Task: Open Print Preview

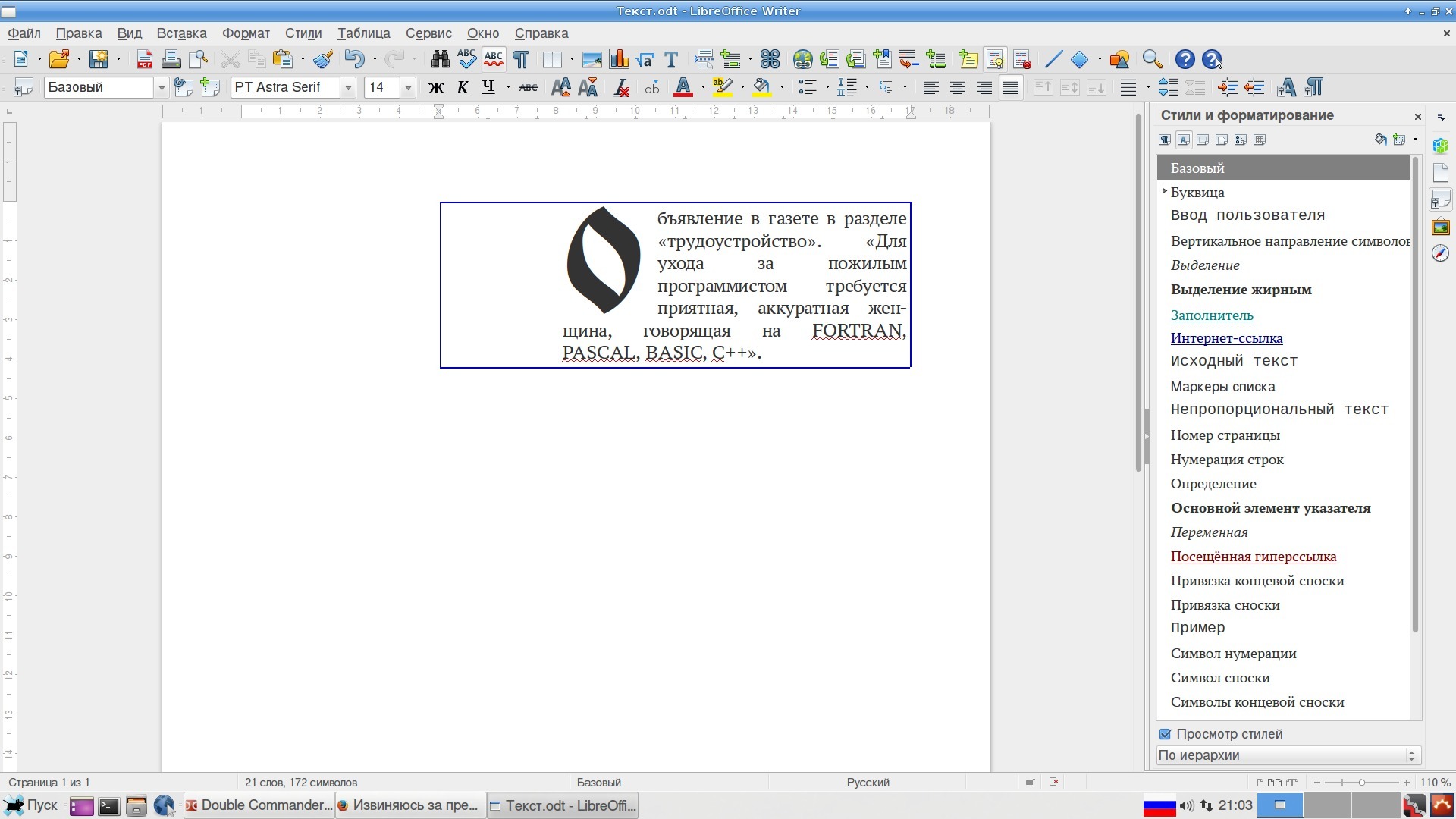Action: (198, 59)
